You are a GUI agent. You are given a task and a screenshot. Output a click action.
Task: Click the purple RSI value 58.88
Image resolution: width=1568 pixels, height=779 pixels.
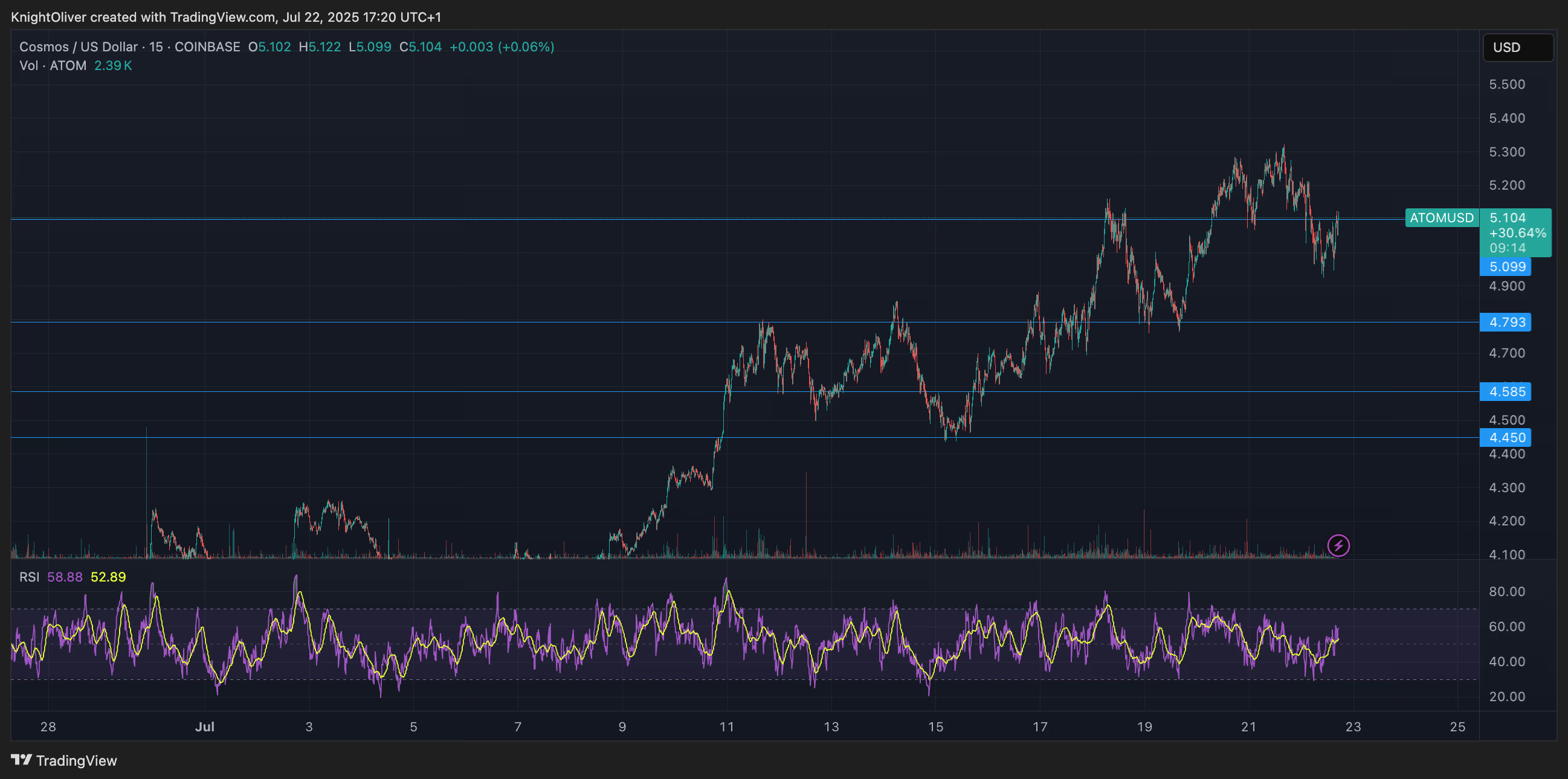(x=65, y=577)
